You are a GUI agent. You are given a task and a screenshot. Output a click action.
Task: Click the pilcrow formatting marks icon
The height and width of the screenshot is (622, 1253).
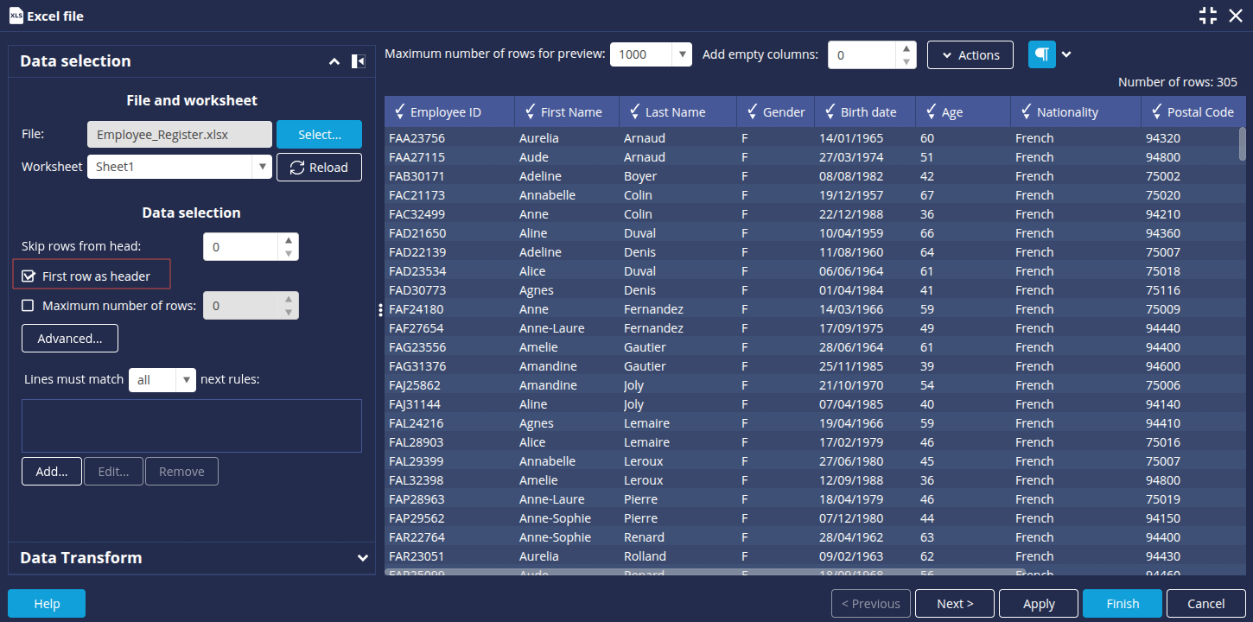tap(1041, 55)
